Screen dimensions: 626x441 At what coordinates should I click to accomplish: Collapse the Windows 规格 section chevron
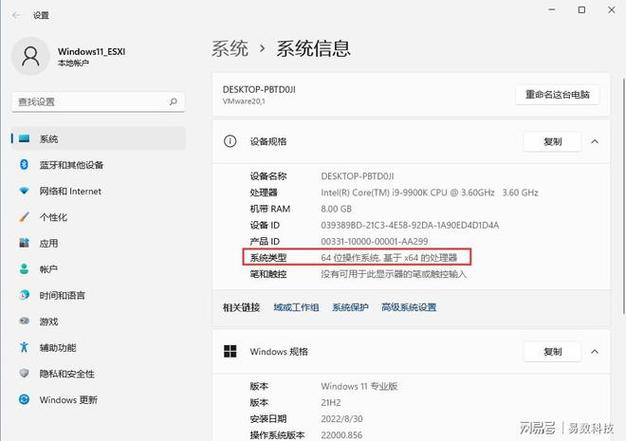[x=595, y=351]
